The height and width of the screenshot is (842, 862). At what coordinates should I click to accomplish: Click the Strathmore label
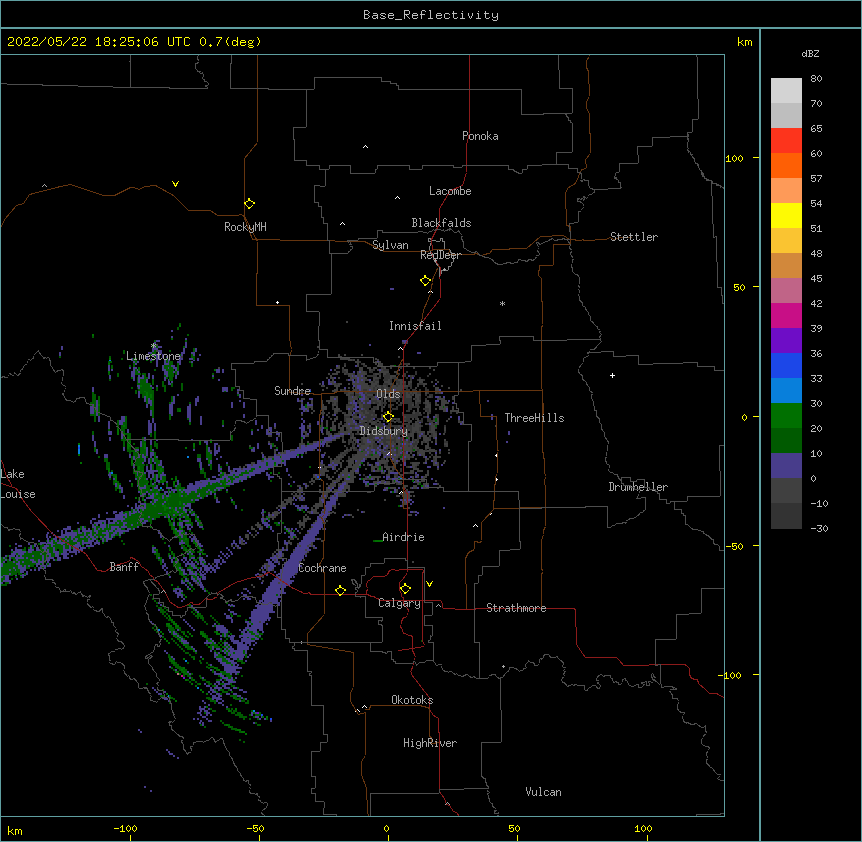pyautogui.click(x=516, y=608)
